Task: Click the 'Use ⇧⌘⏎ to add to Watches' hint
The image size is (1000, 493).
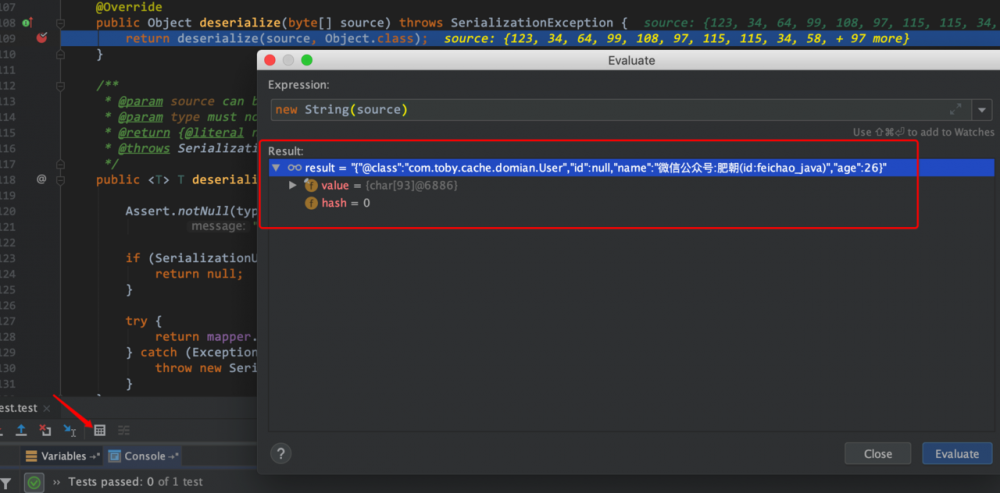Action: tap(923, 132)
